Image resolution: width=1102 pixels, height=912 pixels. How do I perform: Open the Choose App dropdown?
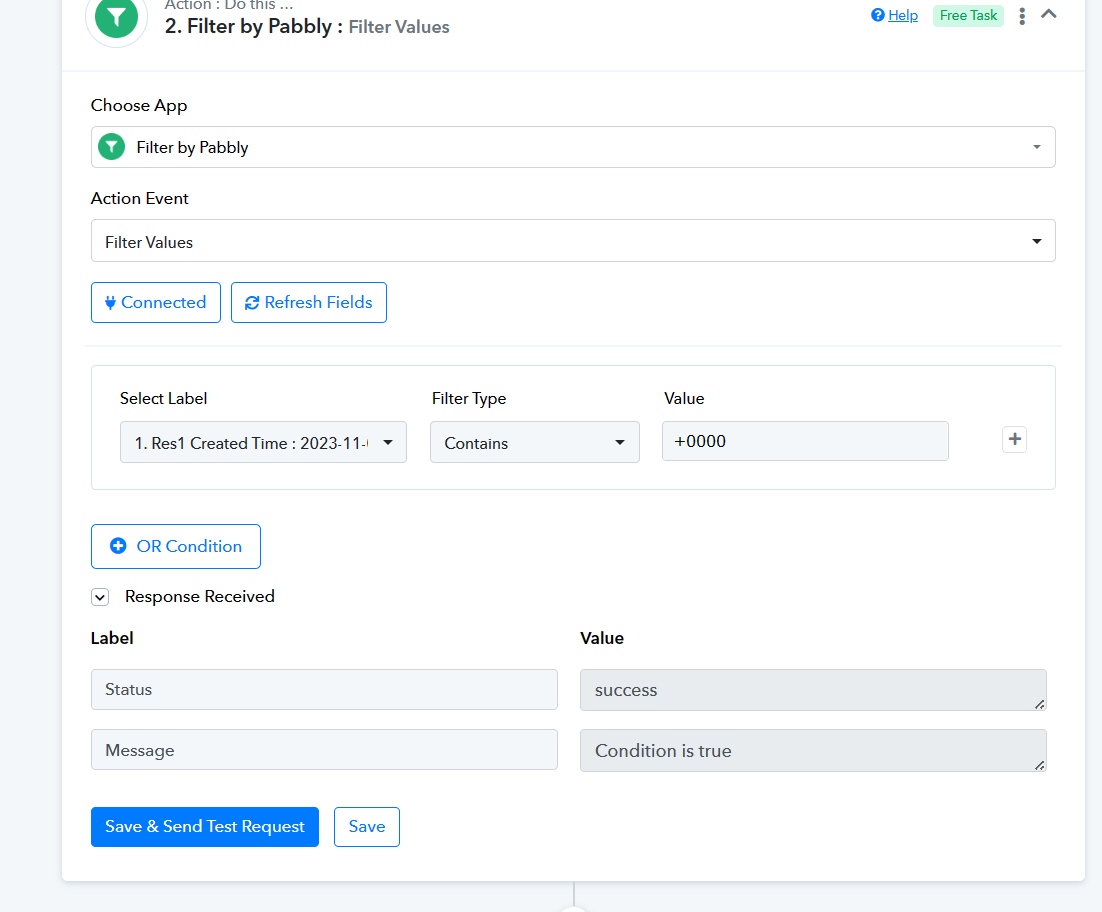click(x=573, y=147)
